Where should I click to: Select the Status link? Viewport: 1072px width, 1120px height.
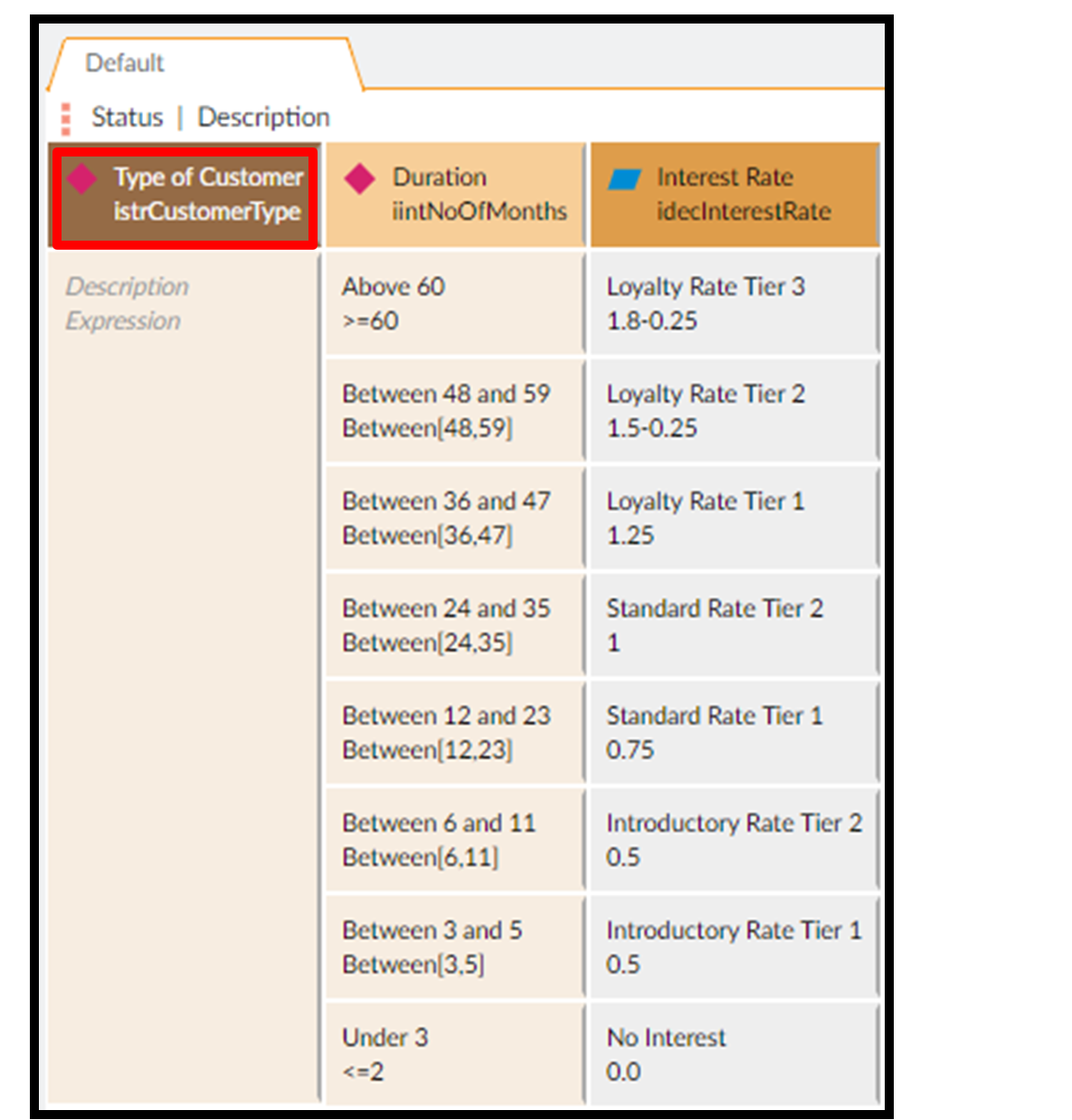tap(128, 118)
